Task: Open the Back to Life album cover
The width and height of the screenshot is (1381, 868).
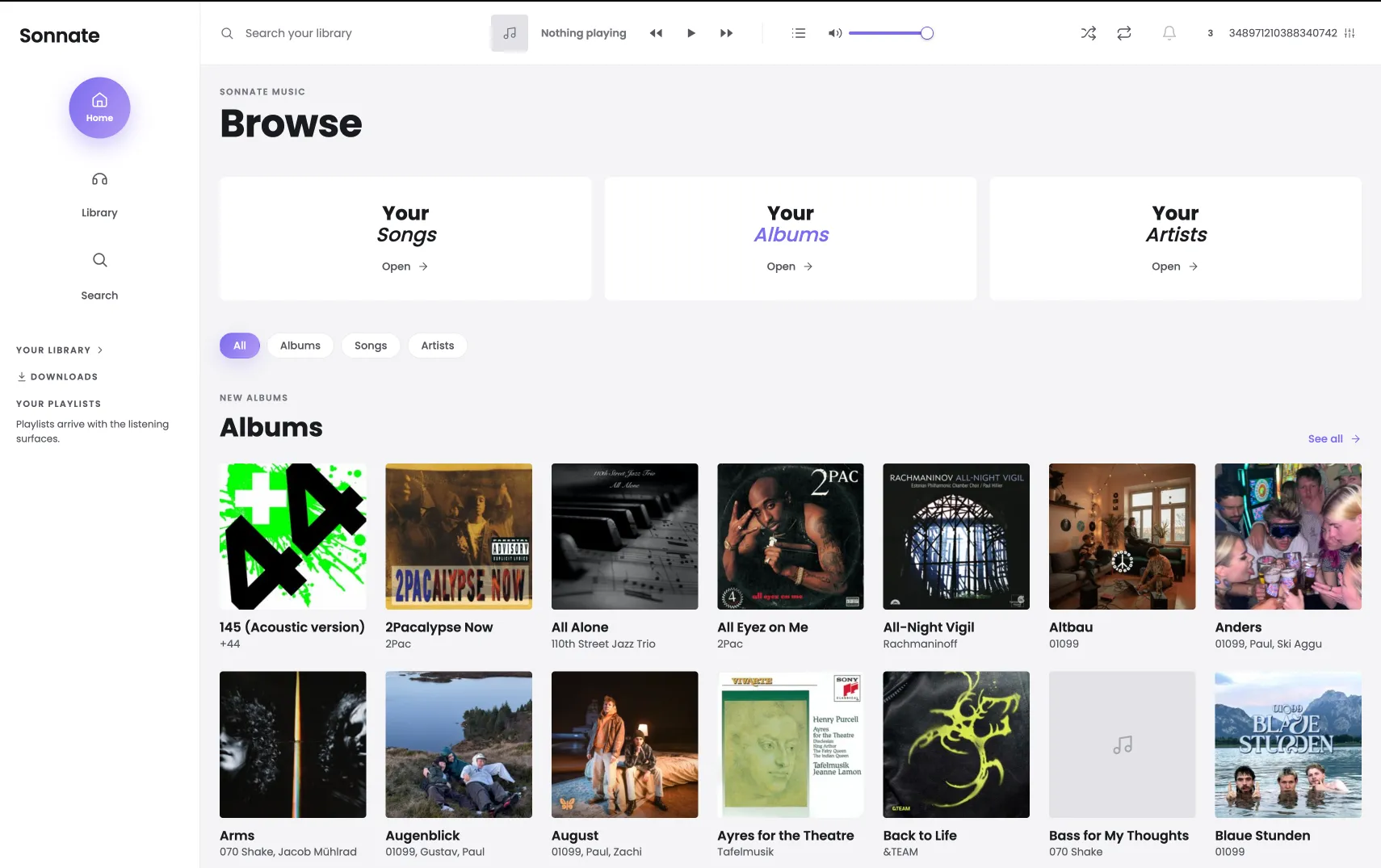Action: pyautogui.click(x=956, y=744)
